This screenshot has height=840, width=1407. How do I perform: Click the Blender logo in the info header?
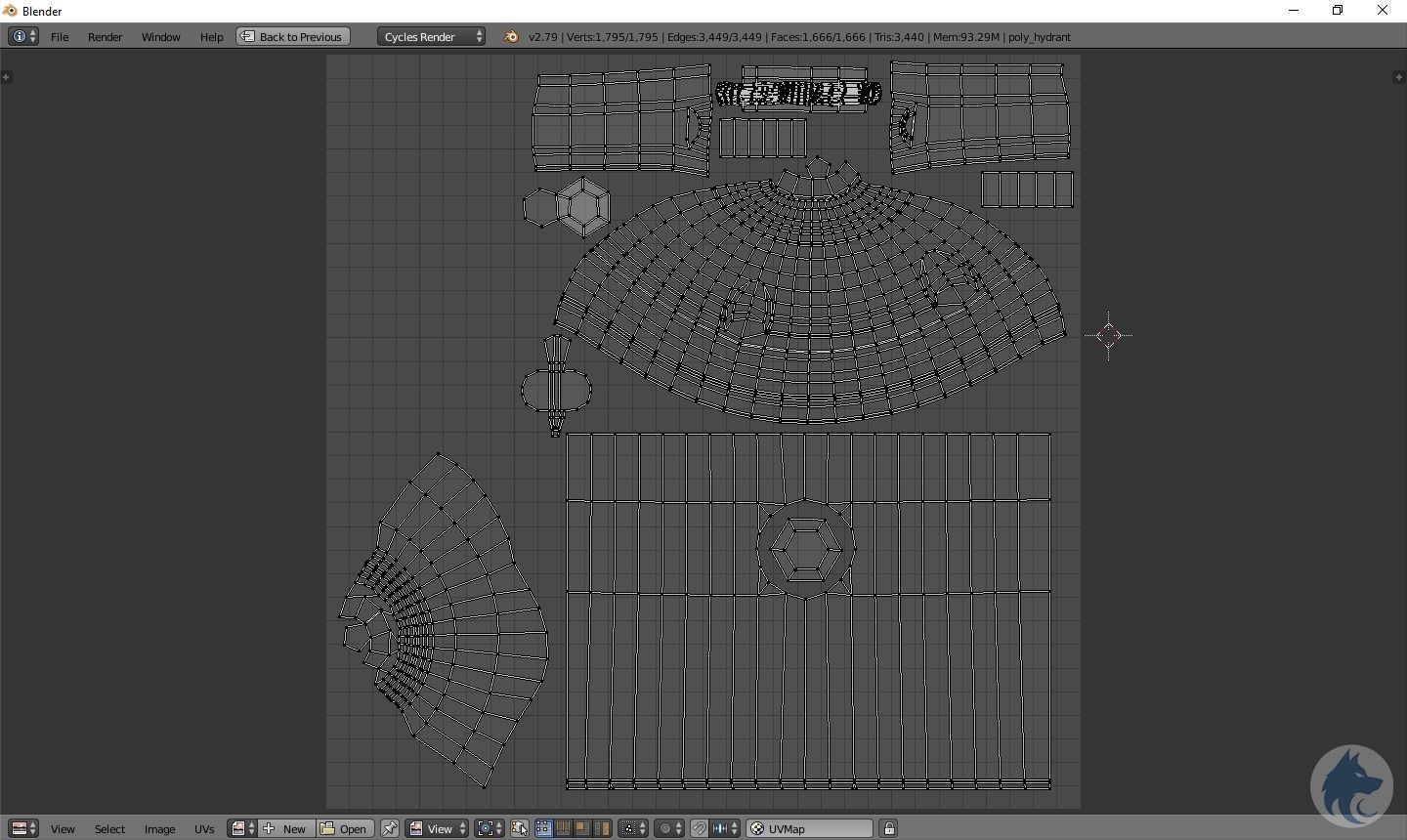pos(511,37)
